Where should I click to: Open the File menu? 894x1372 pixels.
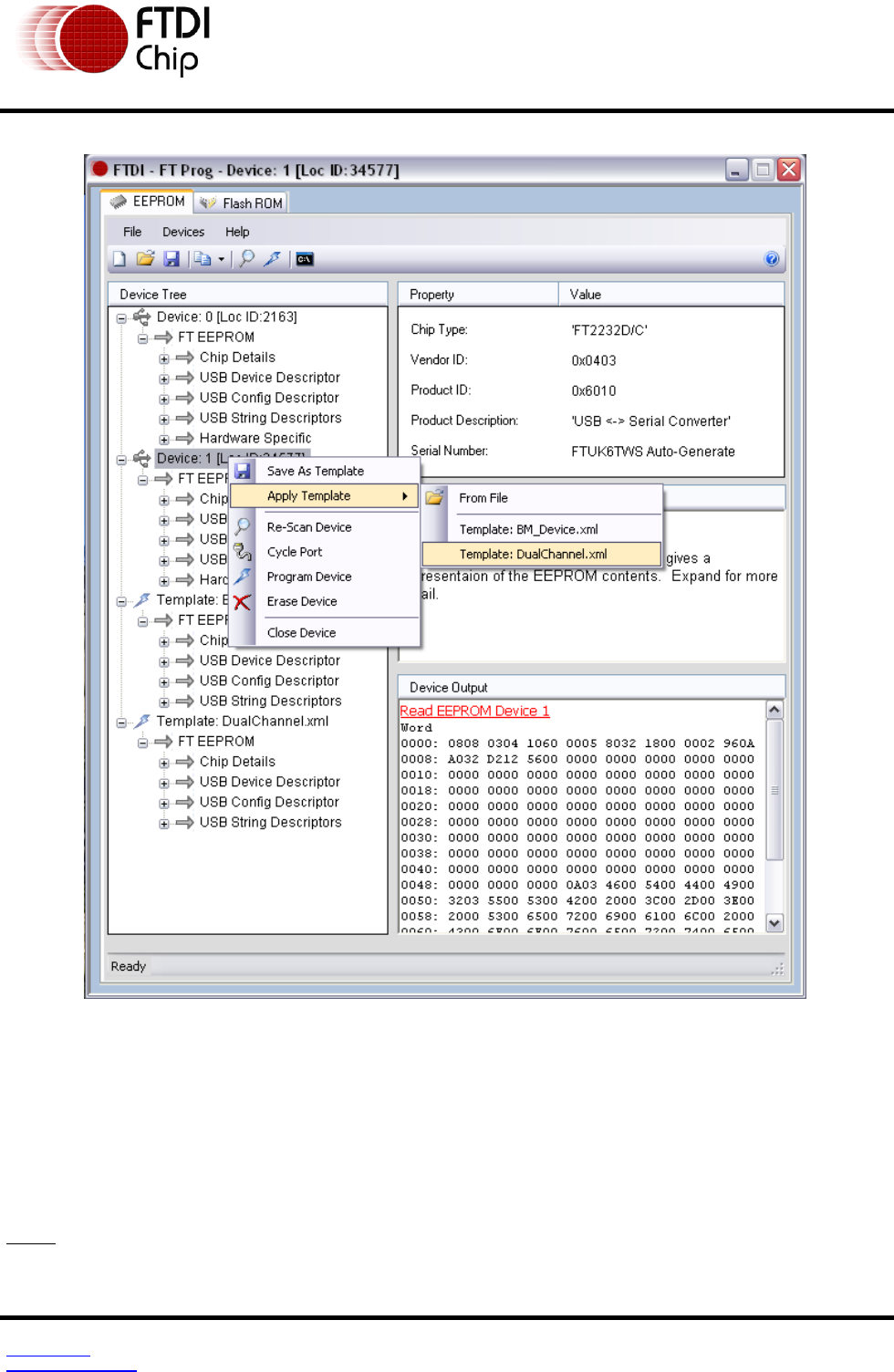click(x=132, y=232)
